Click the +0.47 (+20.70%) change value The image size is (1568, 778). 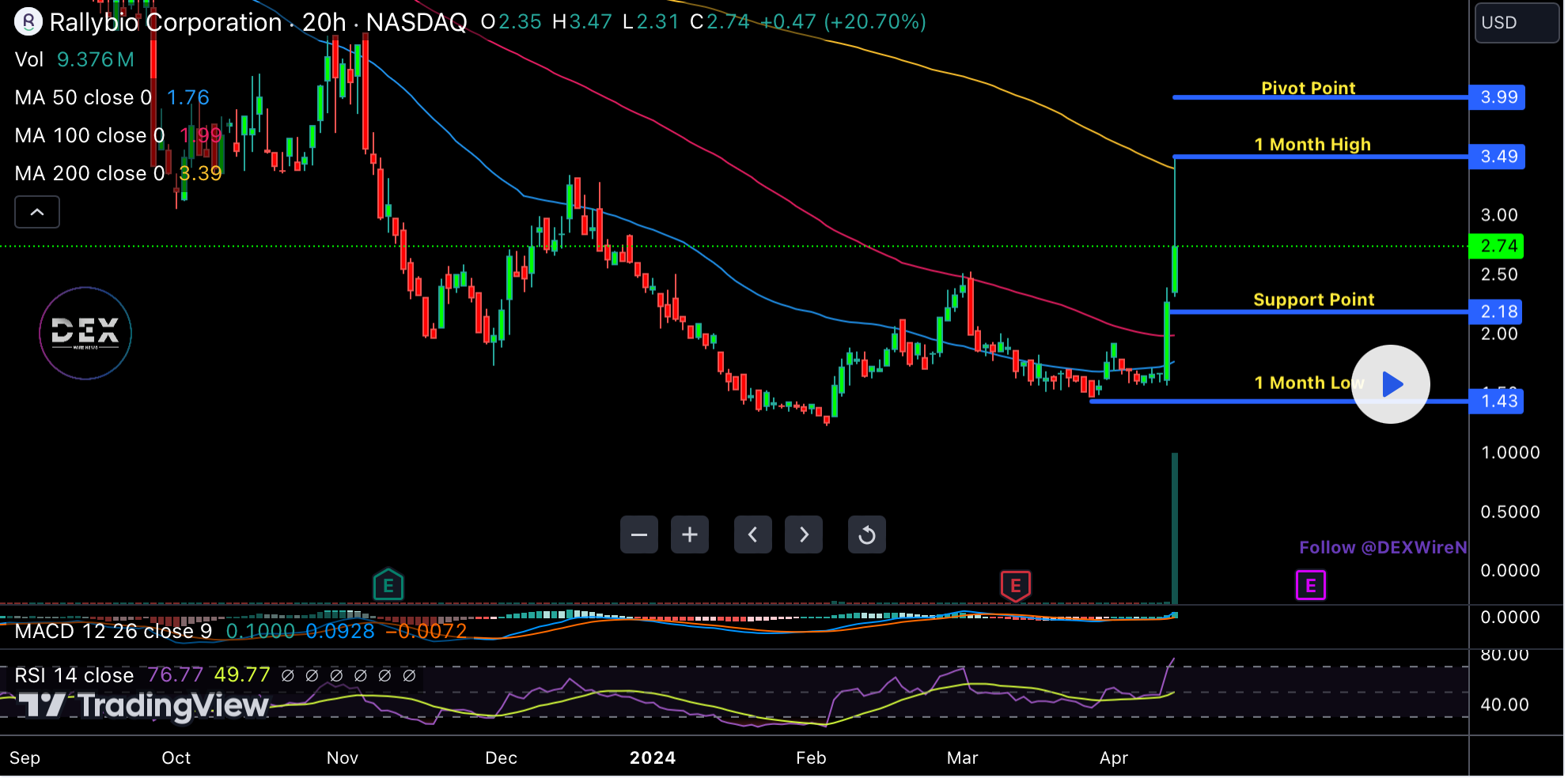pyautogui.click(x=843, y=22)
